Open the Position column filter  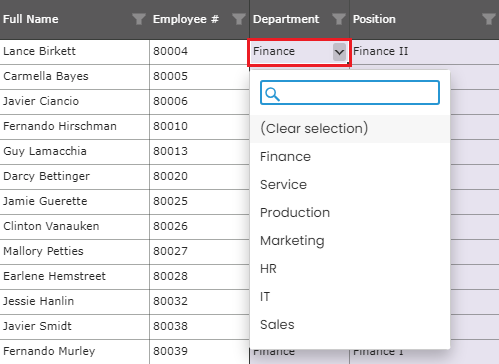pos(489,19)
